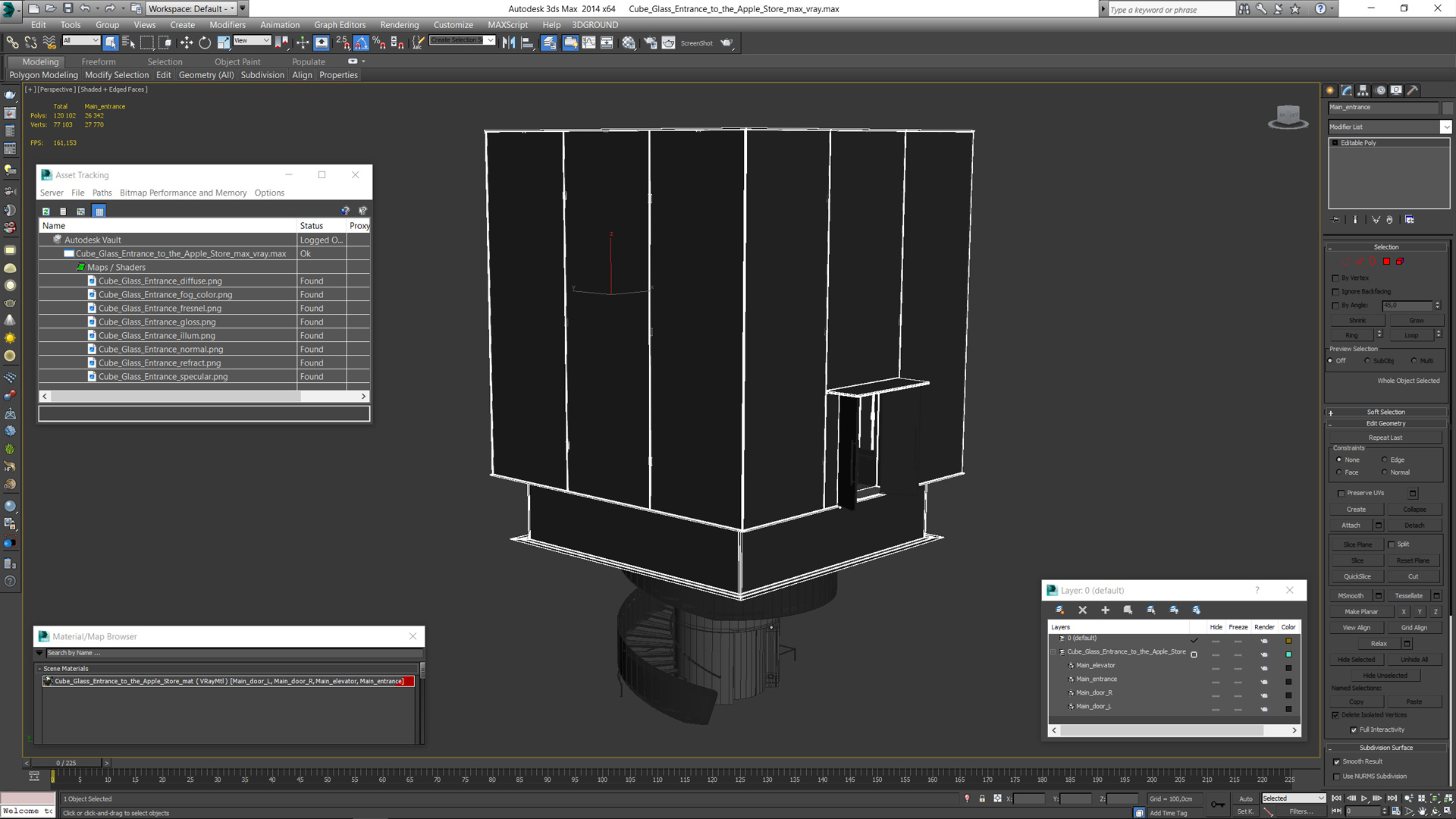Open Paths menu in Asset Tracking
This screenshot has width=1456, height=819.
(102, 193)
